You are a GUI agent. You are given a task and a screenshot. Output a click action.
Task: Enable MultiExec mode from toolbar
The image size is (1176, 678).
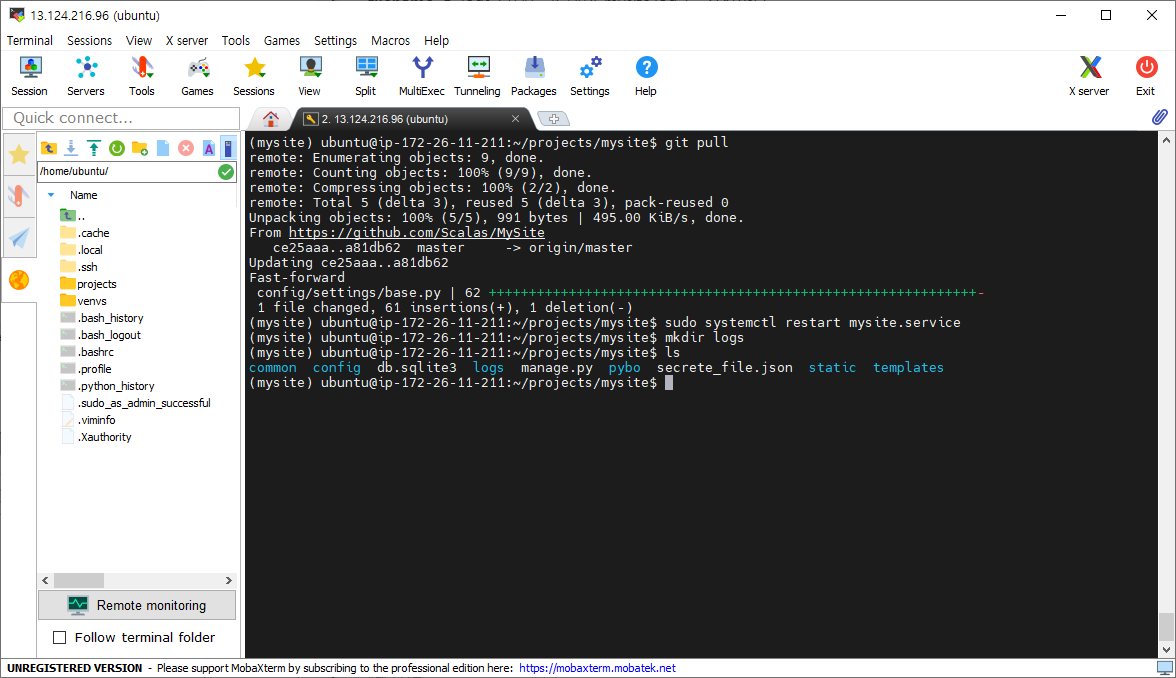click(422, 76)
